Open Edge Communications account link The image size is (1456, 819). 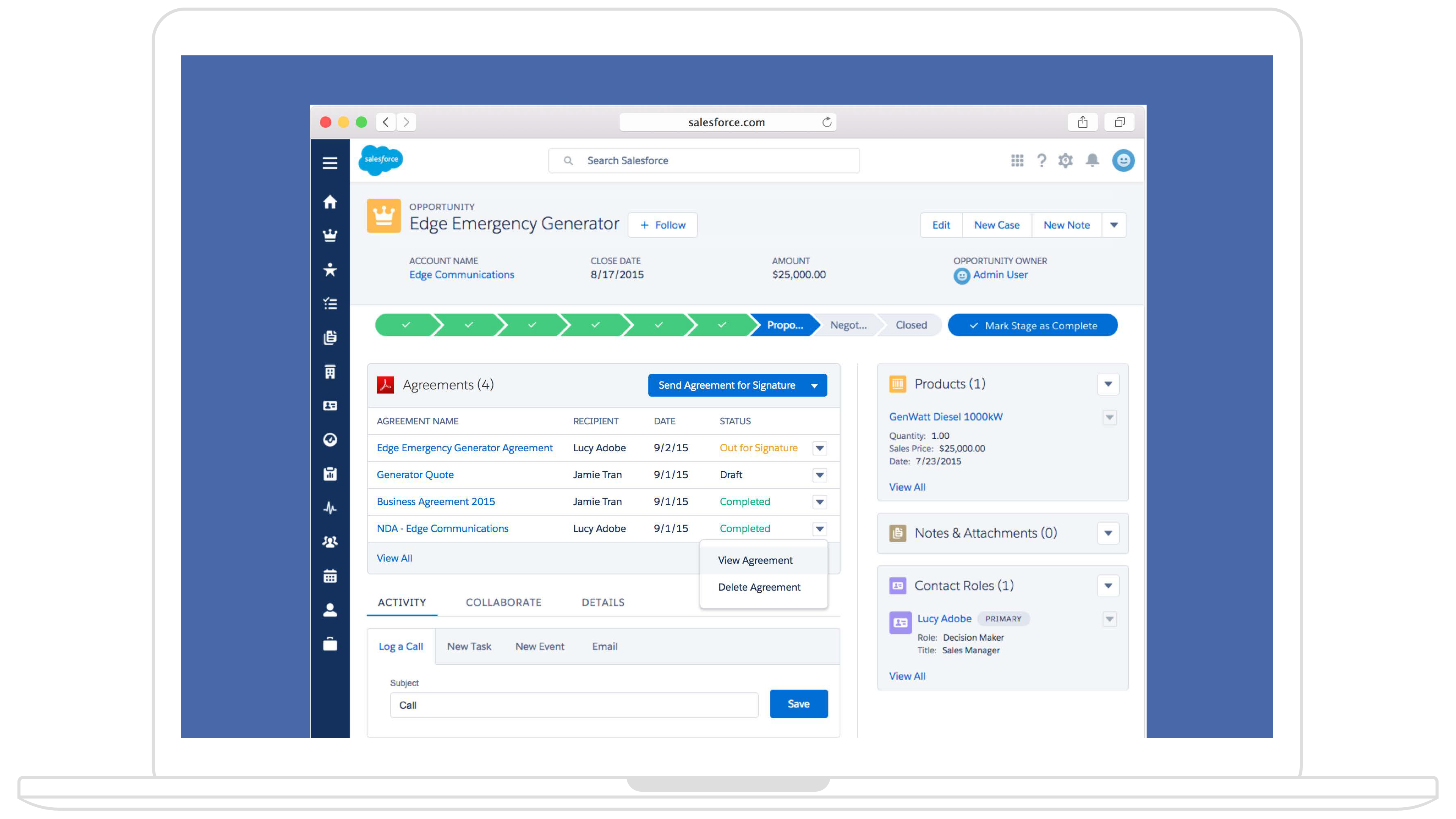tap(461, 275)
